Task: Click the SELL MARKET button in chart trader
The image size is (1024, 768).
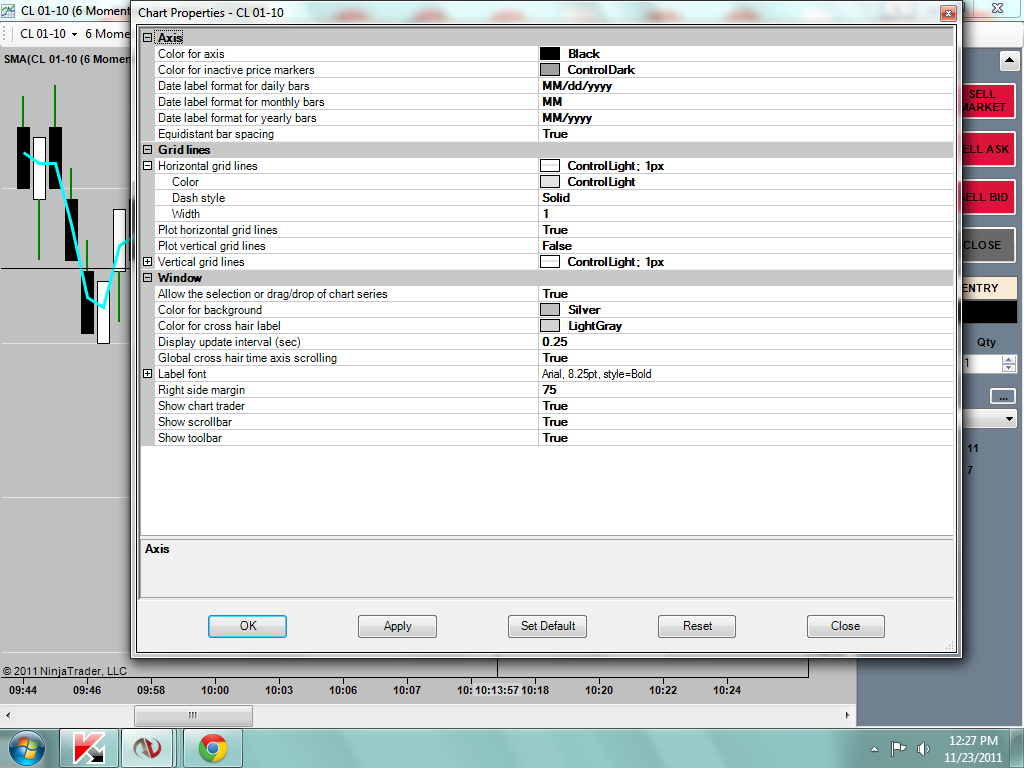Action: [x=989, y=101]
